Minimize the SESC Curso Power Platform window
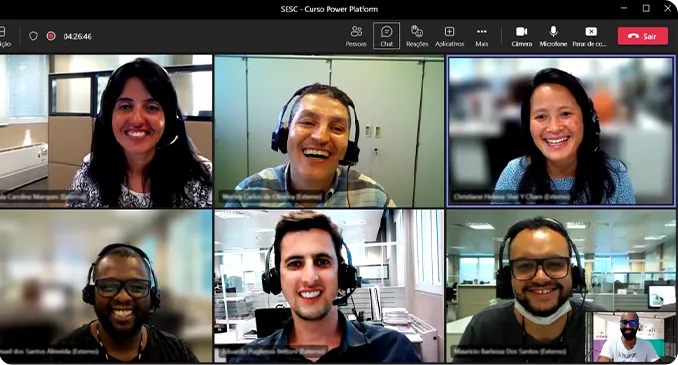678x365 pixels. [x=624, y=8]
